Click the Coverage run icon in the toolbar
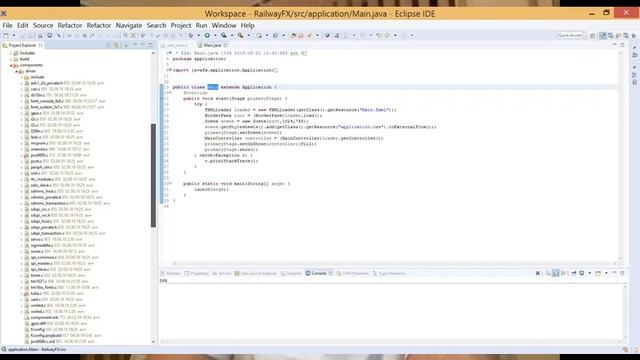640x360 pixels. click(224, 36)
